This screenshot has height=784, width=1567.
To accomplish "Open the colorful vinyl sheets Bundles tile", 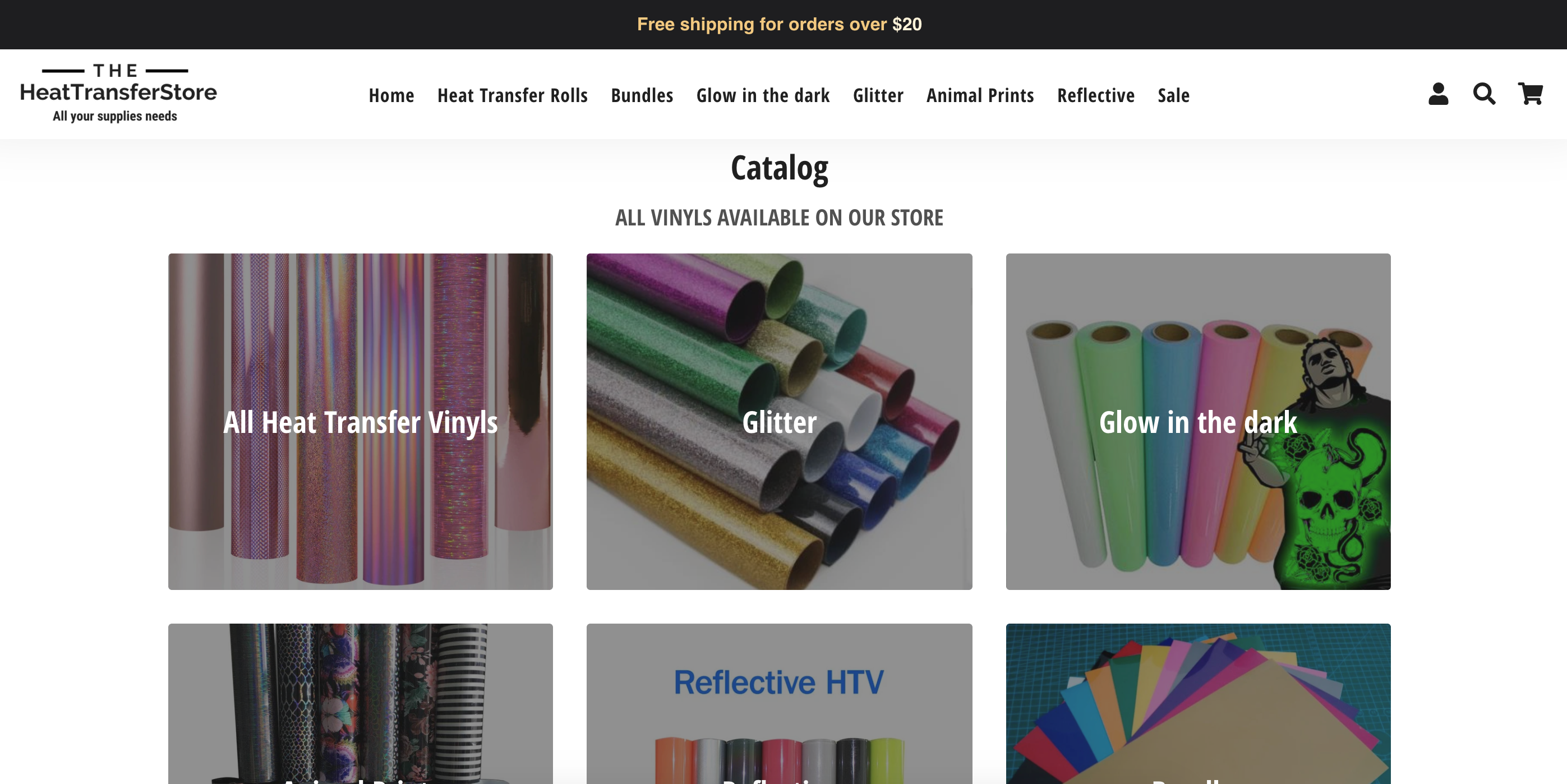I will [1198, 704].
